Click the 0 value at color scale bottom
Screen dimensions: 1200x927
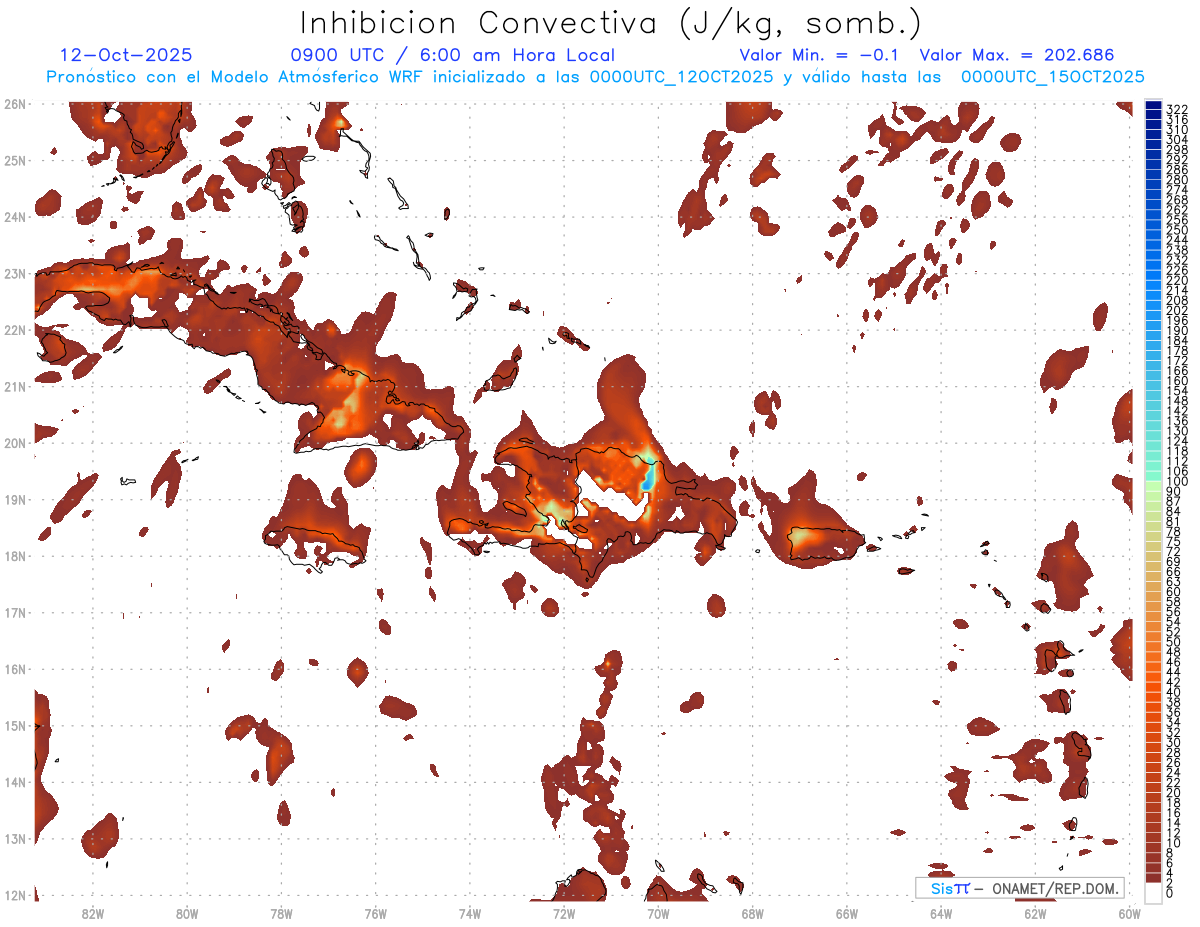pos(1170,893)
